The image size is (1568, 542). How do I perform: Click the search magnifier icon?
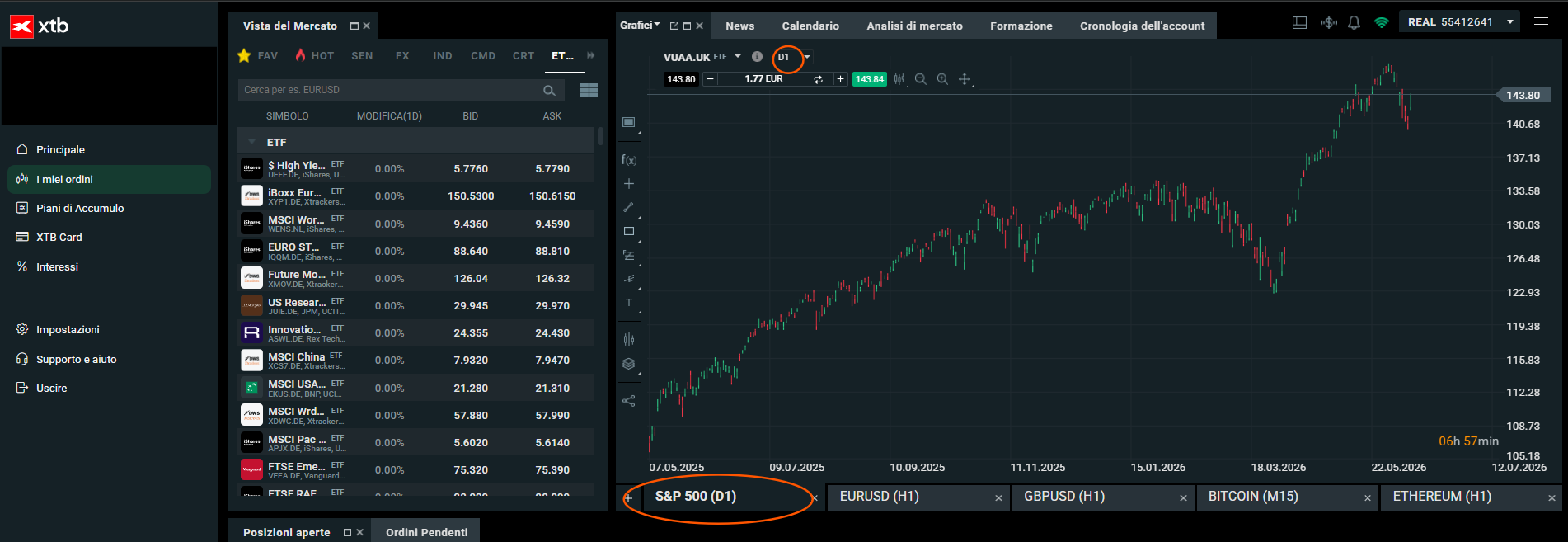click(x=549, y=90)
